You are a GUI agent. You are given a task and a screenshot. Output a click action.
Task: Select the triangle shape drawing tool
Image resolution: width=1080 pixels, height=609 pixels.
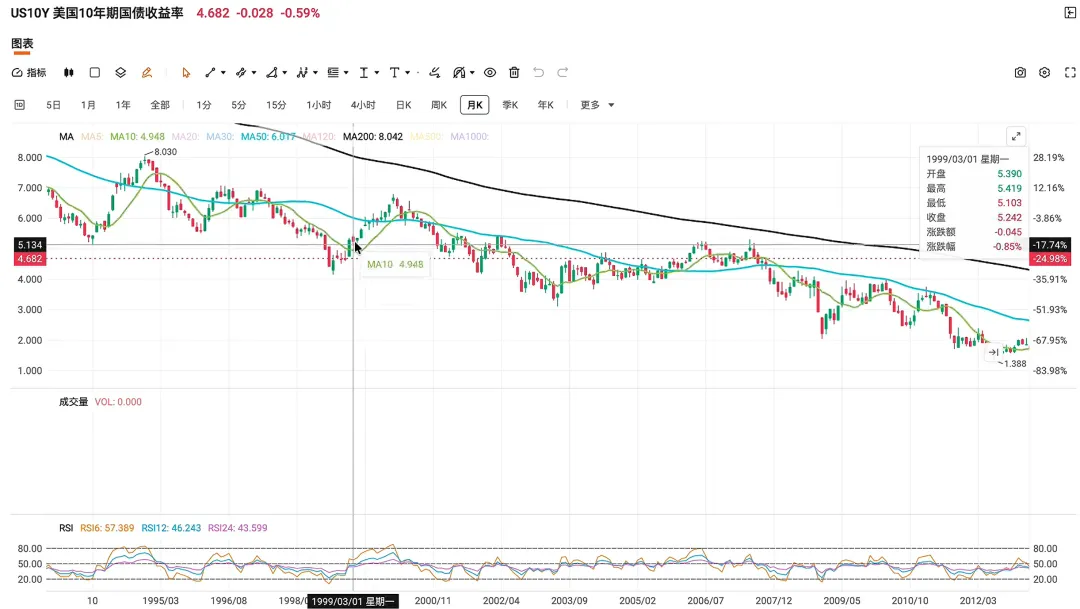click(271, 72)
